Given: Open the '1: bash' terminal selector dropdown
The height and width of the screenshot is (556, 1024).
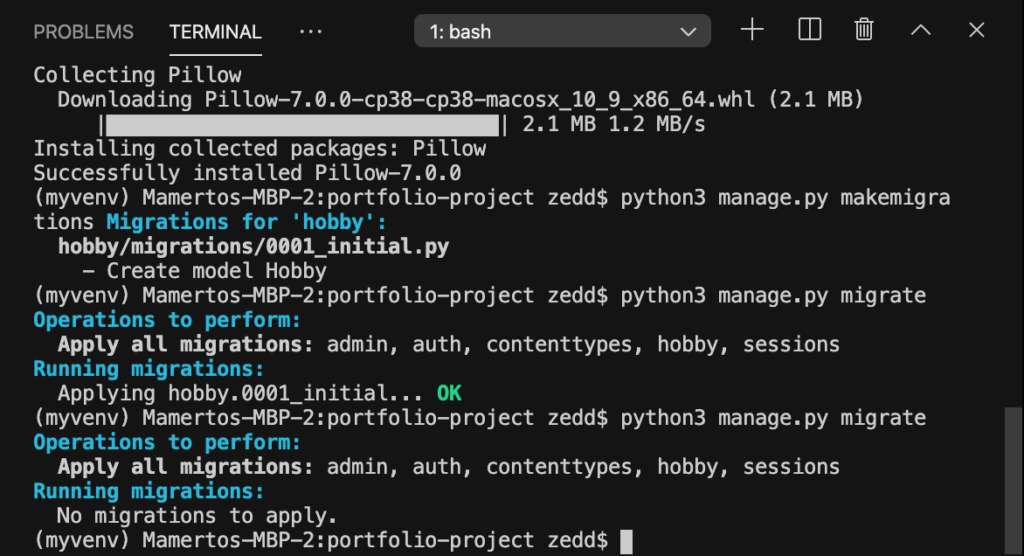Looking at the screenshot, I should click(562, 31).
